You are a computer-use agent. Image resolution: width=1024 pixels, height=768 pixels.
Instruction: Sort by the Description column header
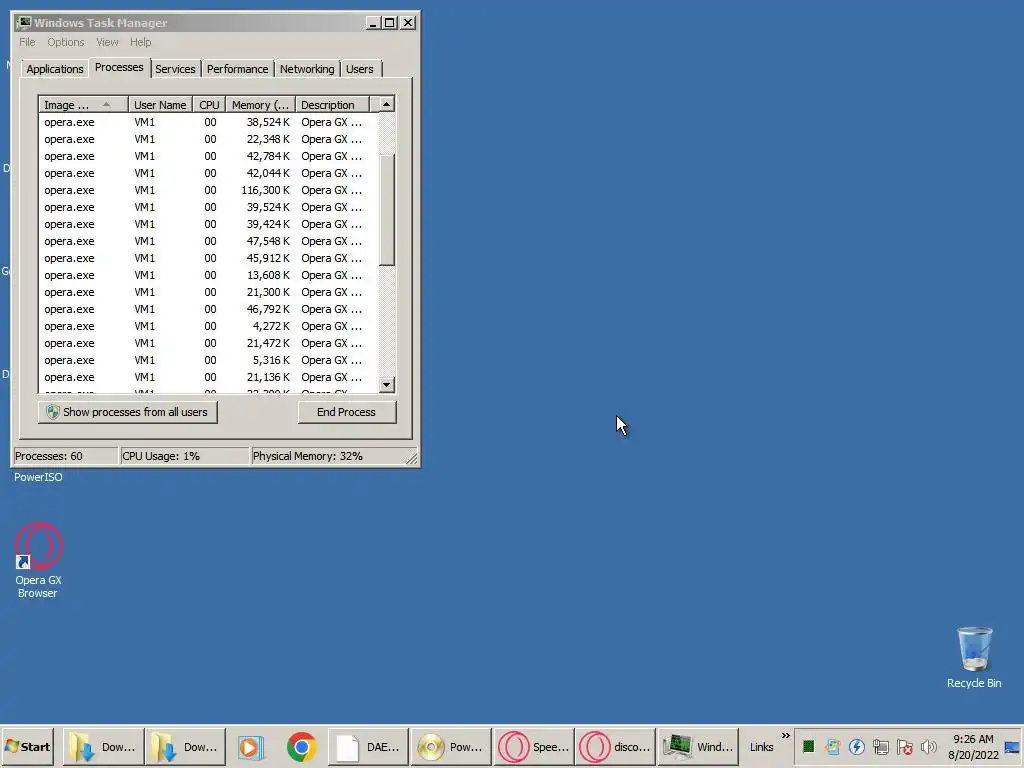[332, 104]
